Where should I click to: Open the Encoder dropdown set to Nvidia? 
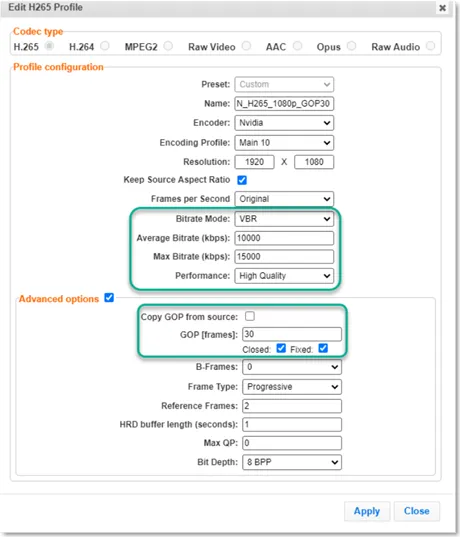pos(284,123)
